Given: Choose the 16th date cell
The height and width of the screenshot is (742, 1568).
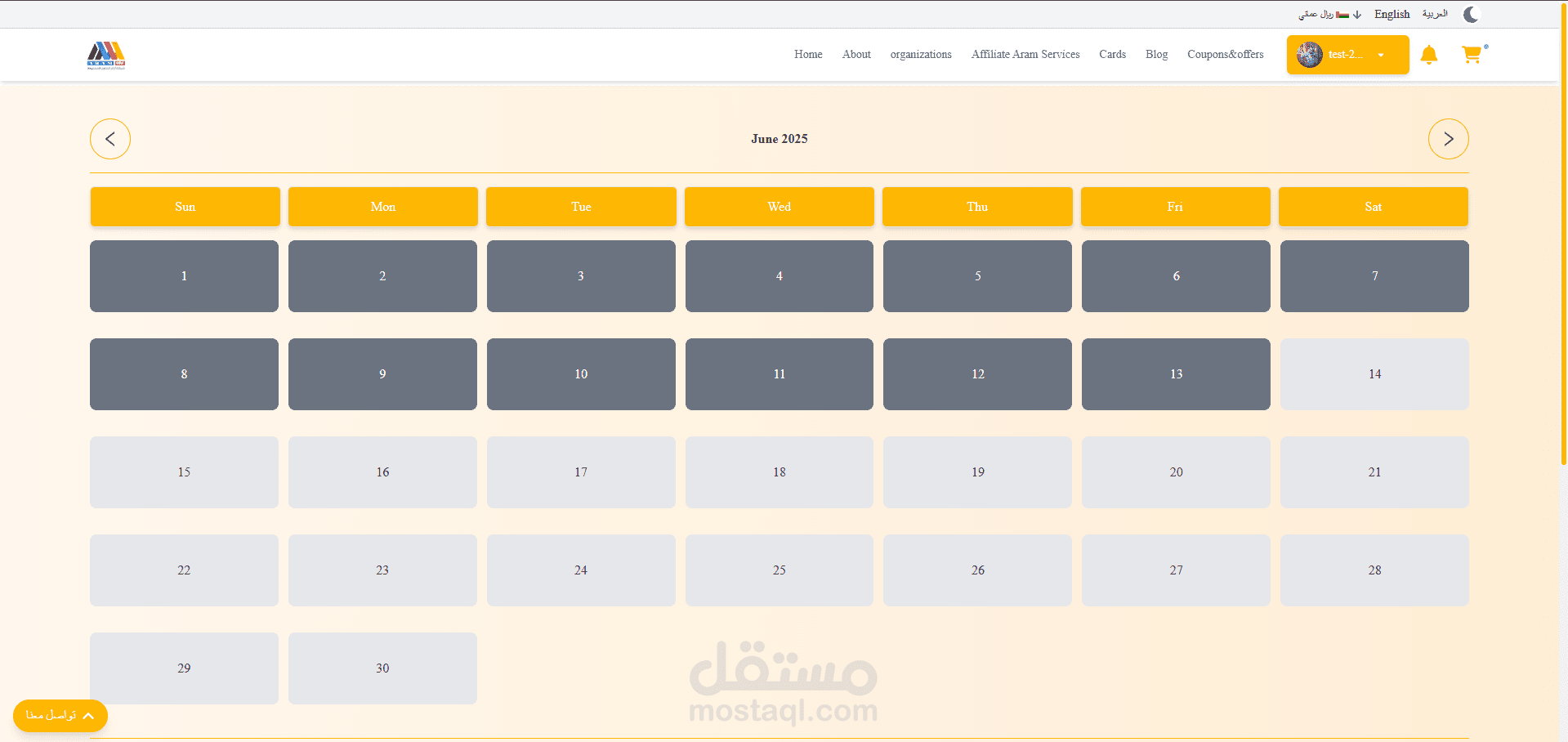Looking at the screenshot, I should pos(382,472).
